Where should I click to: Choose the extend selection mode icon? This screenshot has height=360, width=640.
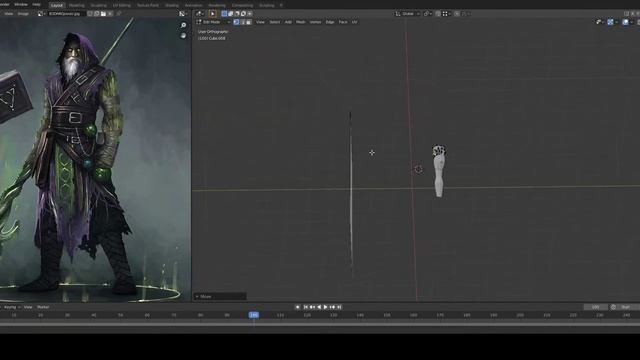coord(231,13)
